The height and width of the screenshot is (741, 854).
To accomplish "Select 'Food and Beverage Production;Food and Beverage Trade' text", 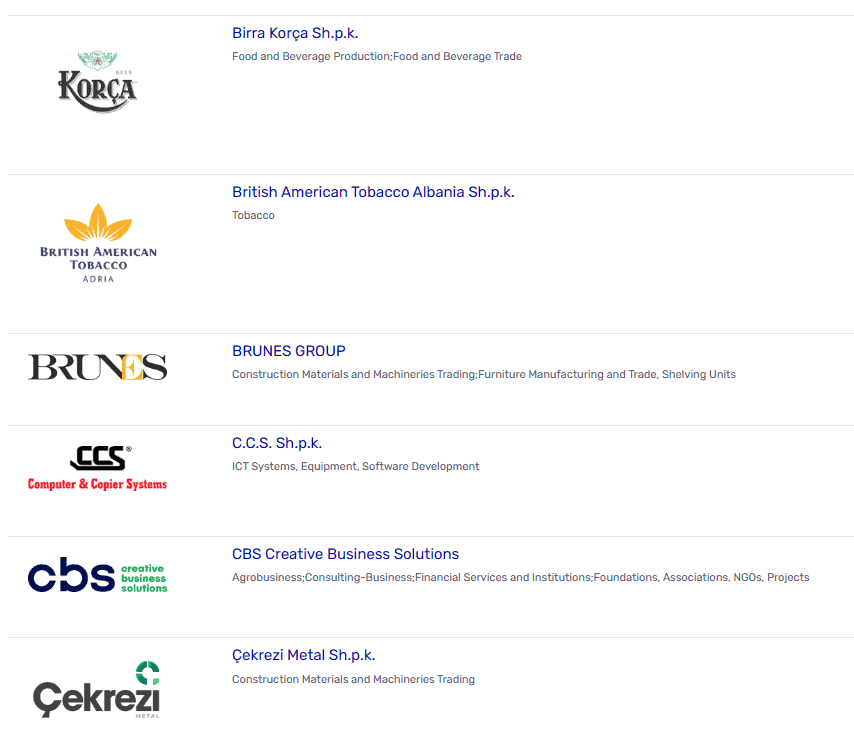I will coord(377,57).
